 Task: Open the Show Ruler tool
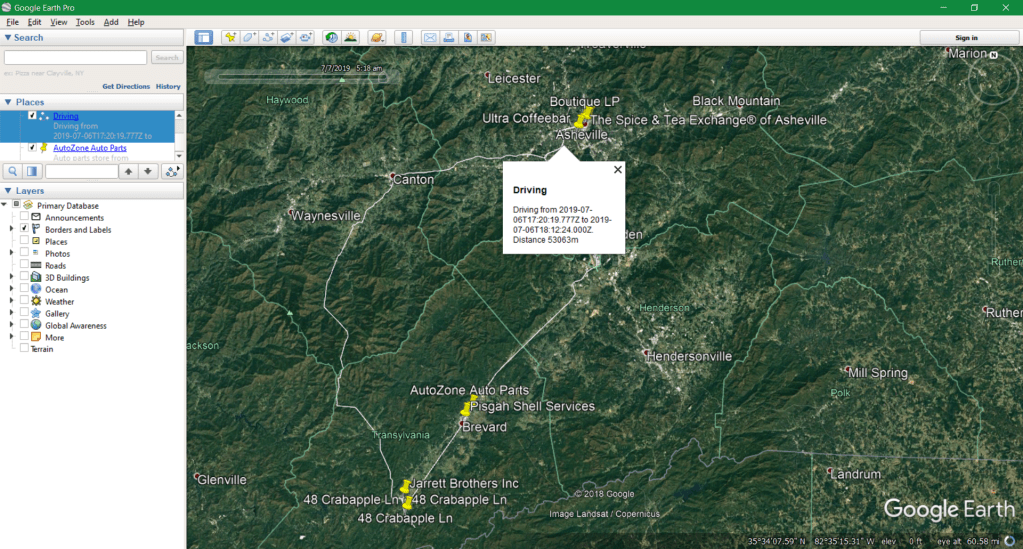[x=404, y=38]
